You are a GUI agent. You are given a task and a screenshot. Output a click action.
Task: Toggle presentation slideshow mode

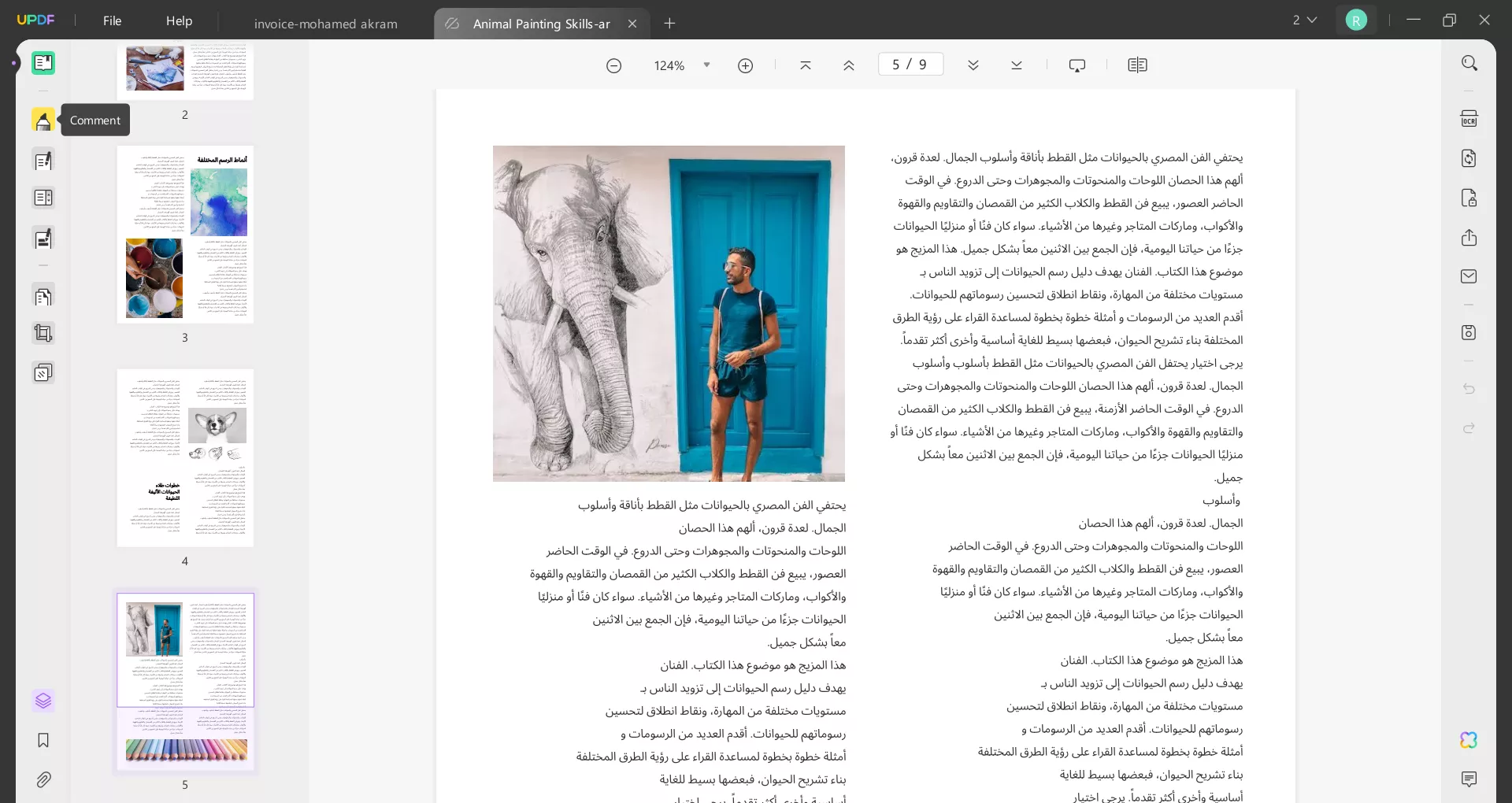1077,65
